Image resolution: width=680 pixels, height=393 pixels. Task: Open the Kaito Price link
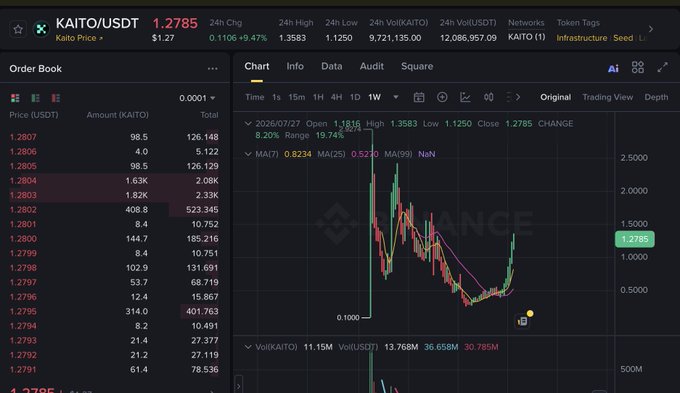point(79,38)
